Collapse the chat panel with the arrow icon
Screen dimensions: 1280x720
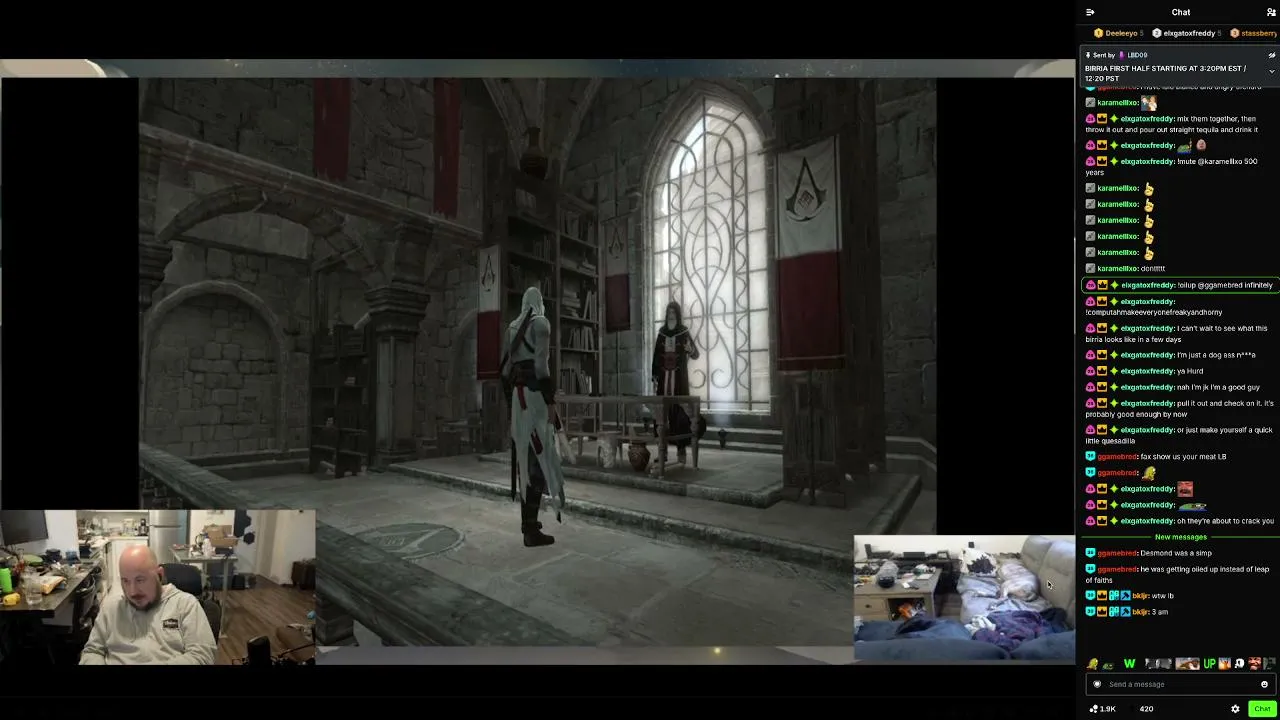(1090, 12)
